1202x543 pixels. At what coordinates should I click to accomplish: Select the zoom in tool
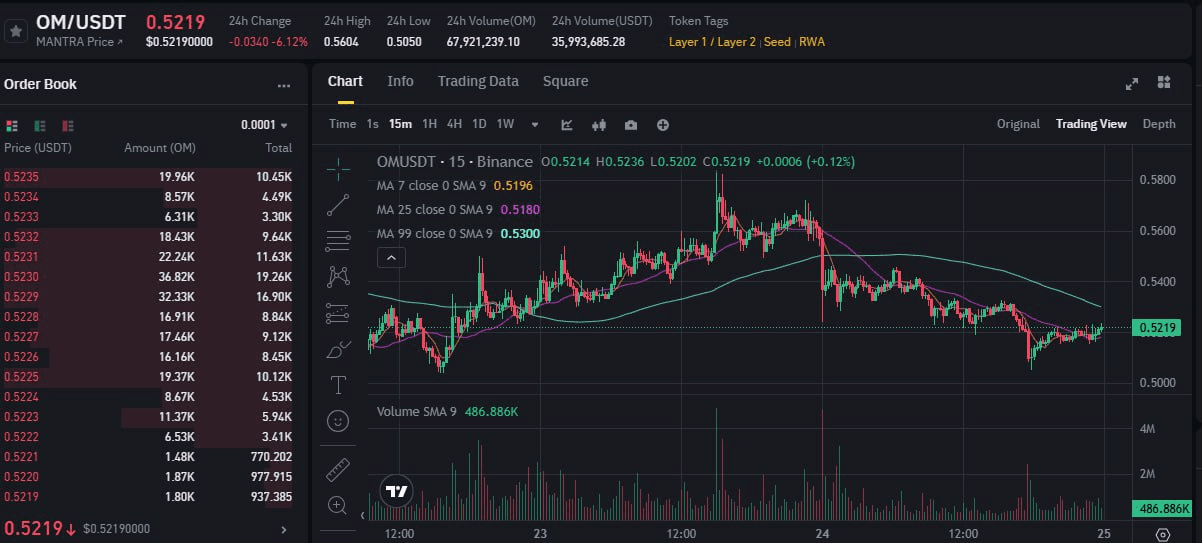click(338, 505)
